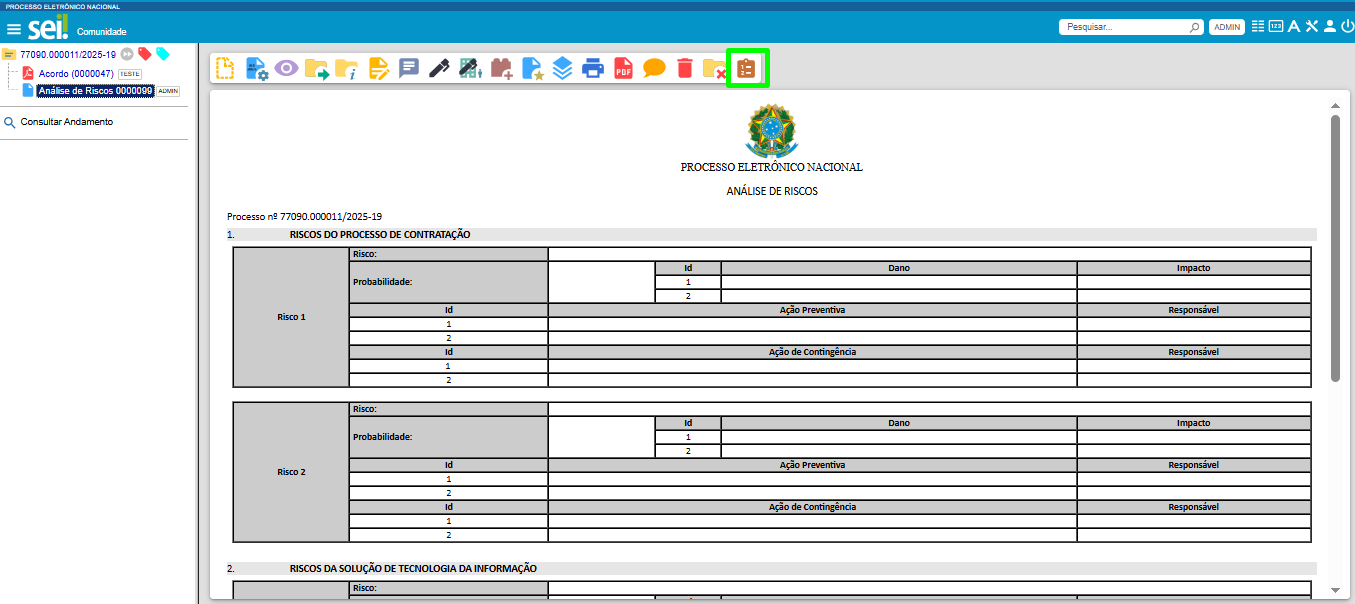Click the brown clipboard checklist icon
The image size is (1355, 604).
(x=746, y=68)
